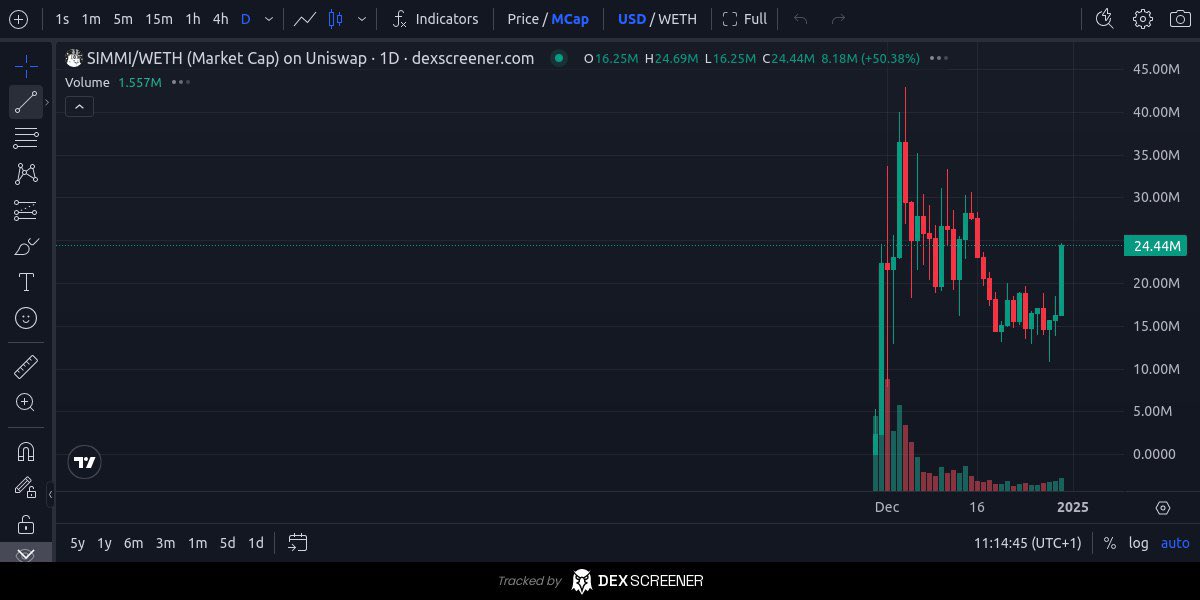This screenshot has height=600, width=1200.
Task: Open the go to date calendar icon
Action: click(297, 543)
